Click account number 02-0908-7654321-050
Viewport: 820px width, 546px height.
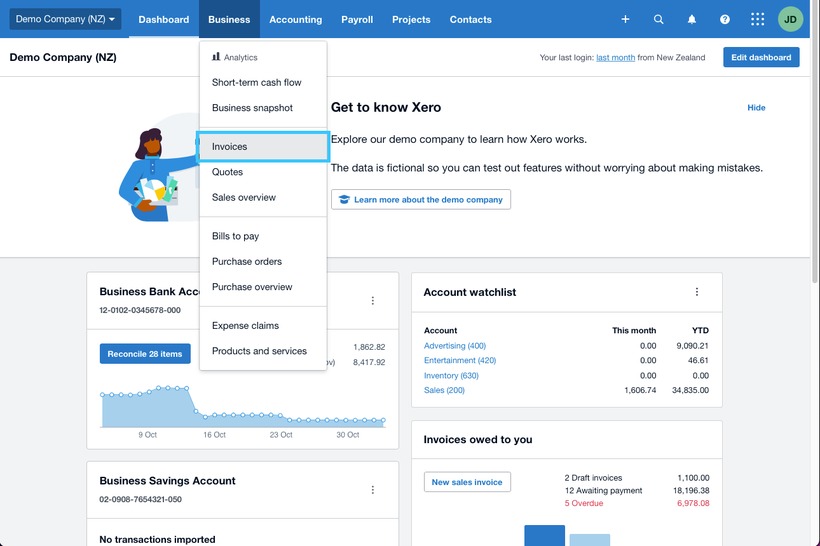[x=141, y=499]
